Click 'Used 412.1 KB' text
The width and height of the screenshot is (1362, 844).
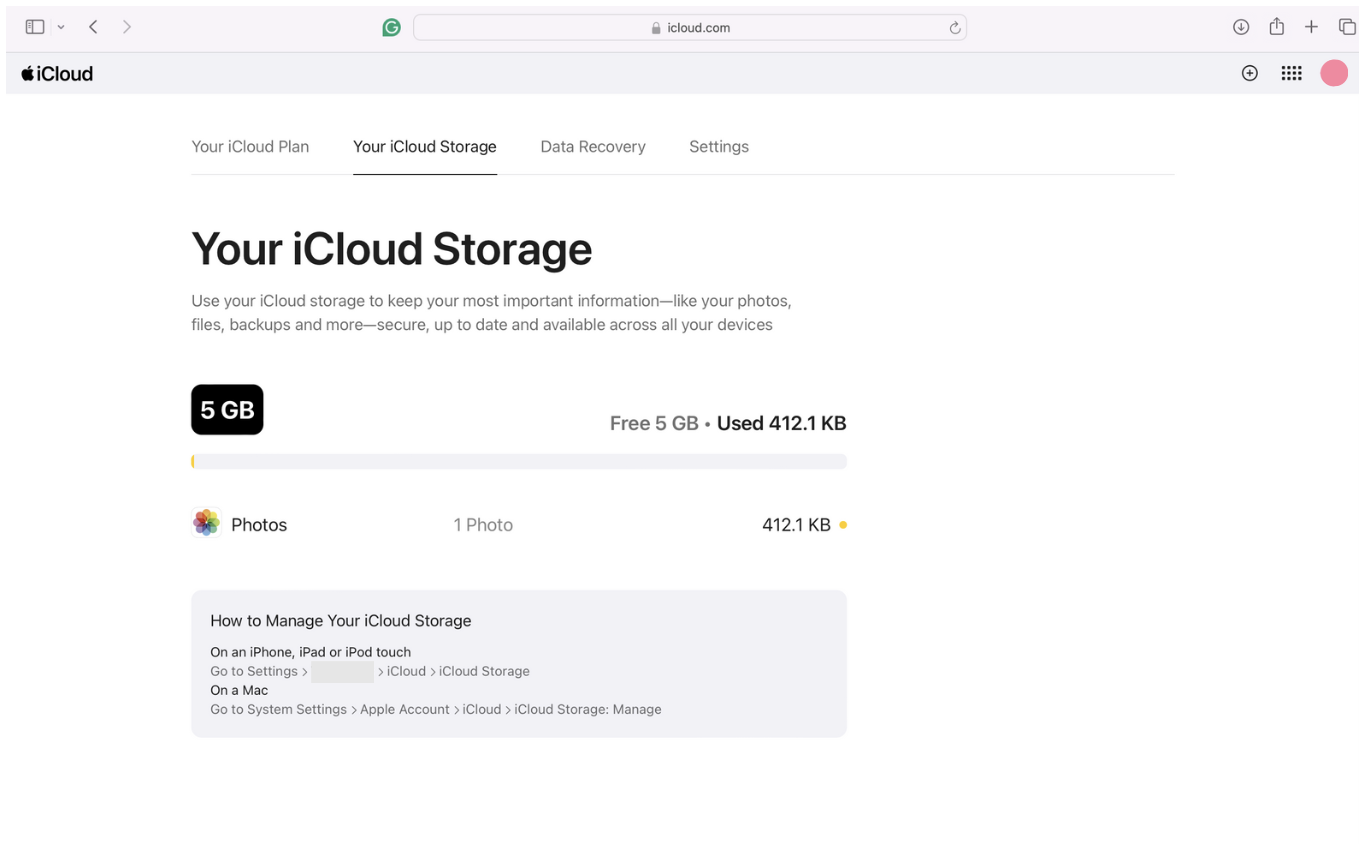tap(782, 423)
